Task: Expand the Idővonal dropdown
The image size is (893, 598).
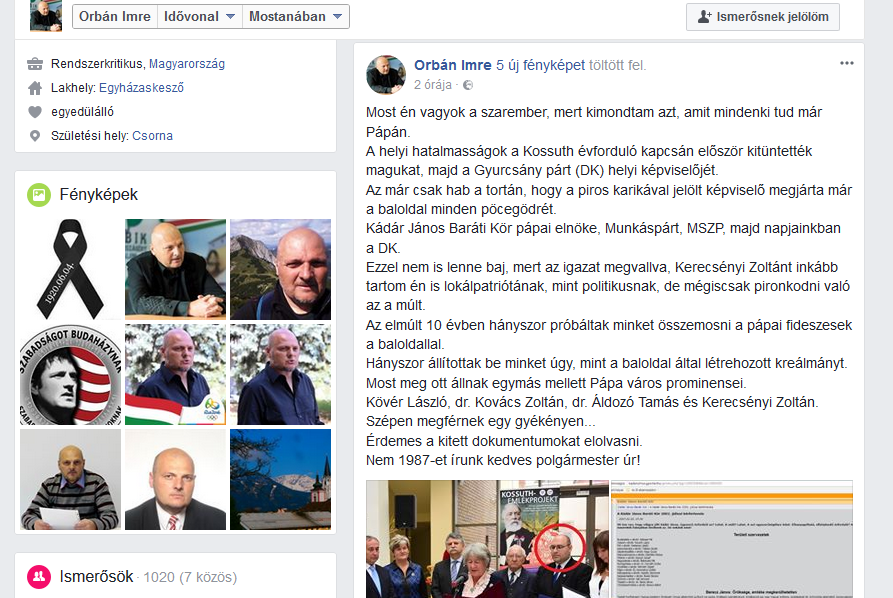Action: 200,17
